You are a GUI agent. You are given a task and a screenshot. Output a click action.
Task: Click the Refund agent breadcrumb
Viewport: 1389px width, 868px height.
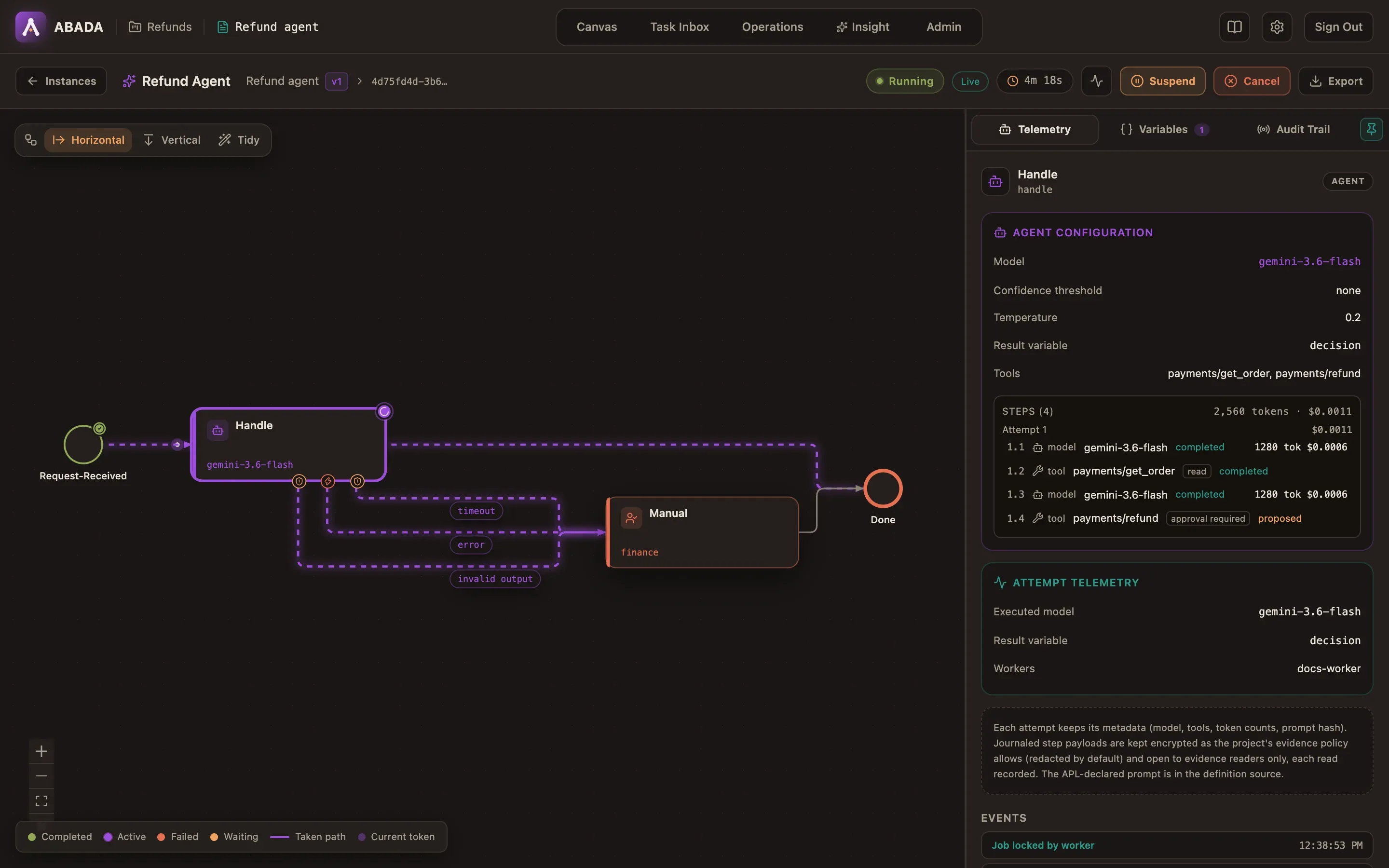(268, 27)
